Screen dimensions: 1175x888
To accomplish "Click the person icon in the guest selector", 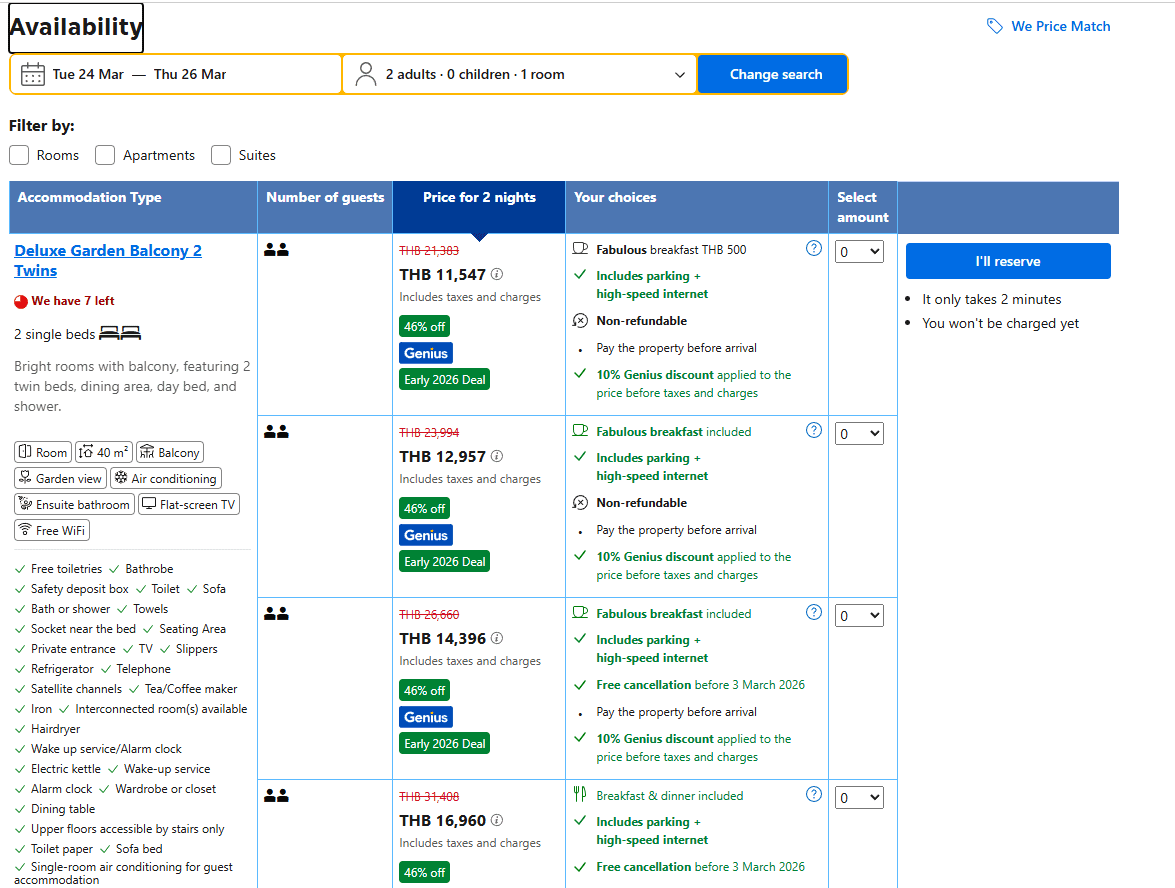I will 365,74.
